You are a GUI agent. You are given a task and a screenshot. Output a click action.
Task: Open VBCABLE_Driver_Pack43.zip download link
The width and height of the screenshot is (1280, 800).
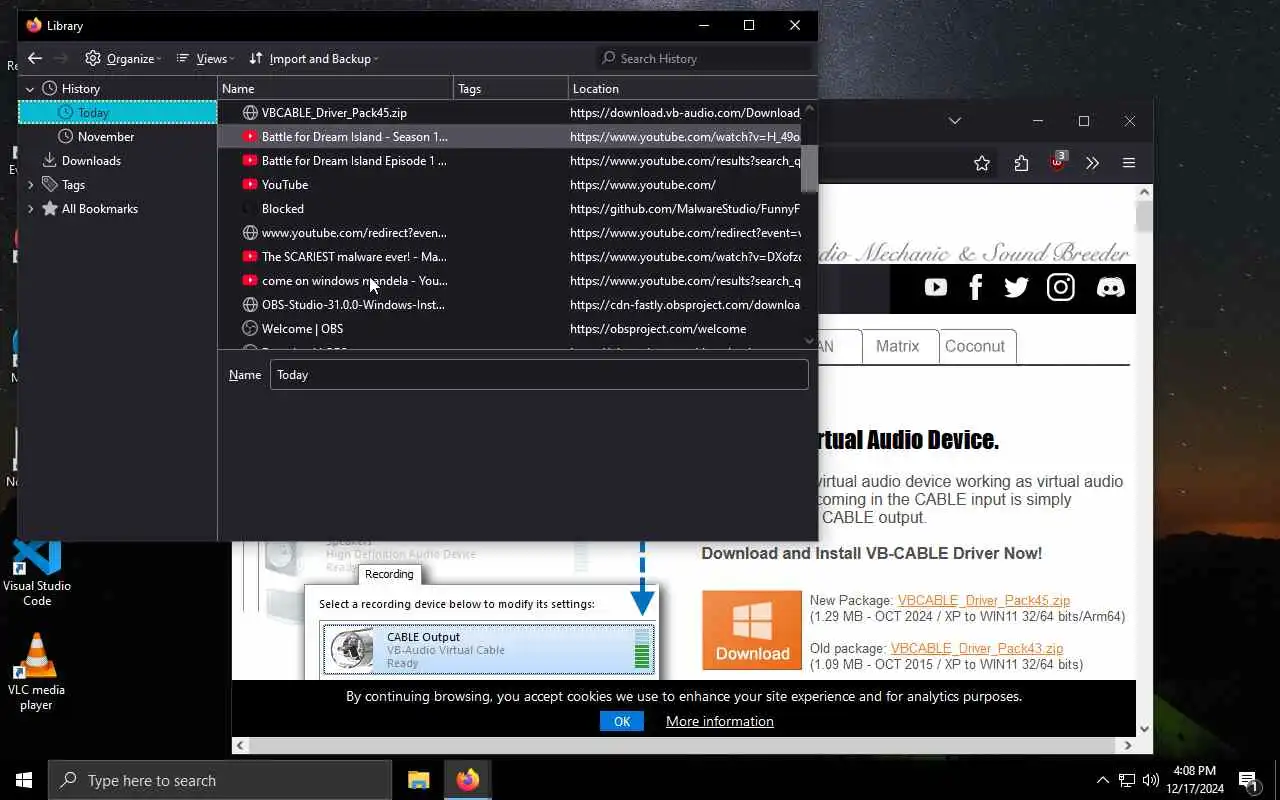[977, 648]
